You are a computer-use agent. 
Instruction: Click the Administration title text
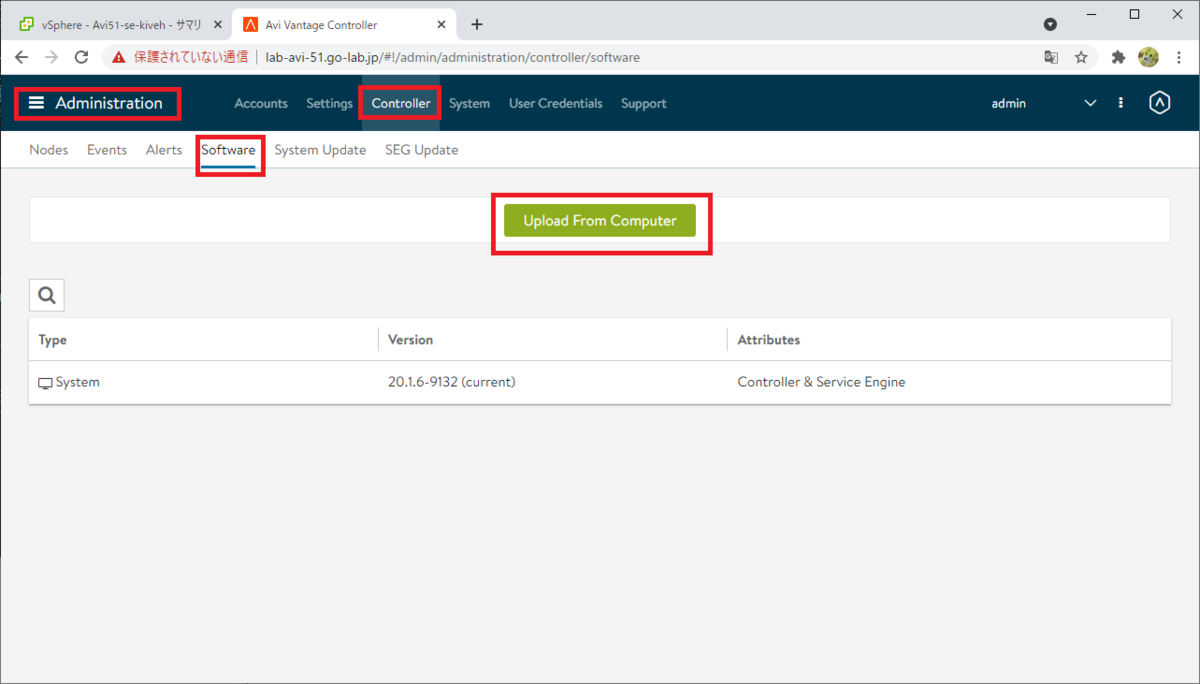(108, 103)
